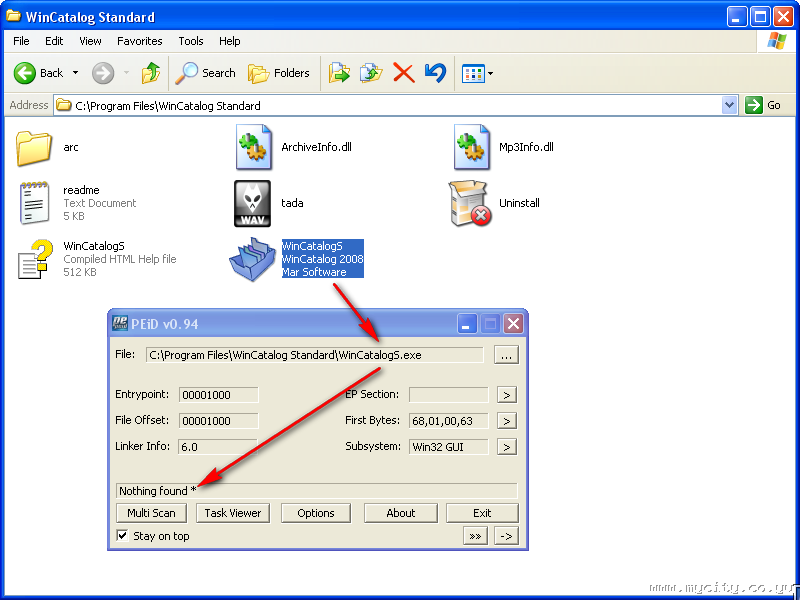Image resolution: width=800 pixels, height=600 pixels.
Task: Select the tada WAV file icon
Action: 253,203
